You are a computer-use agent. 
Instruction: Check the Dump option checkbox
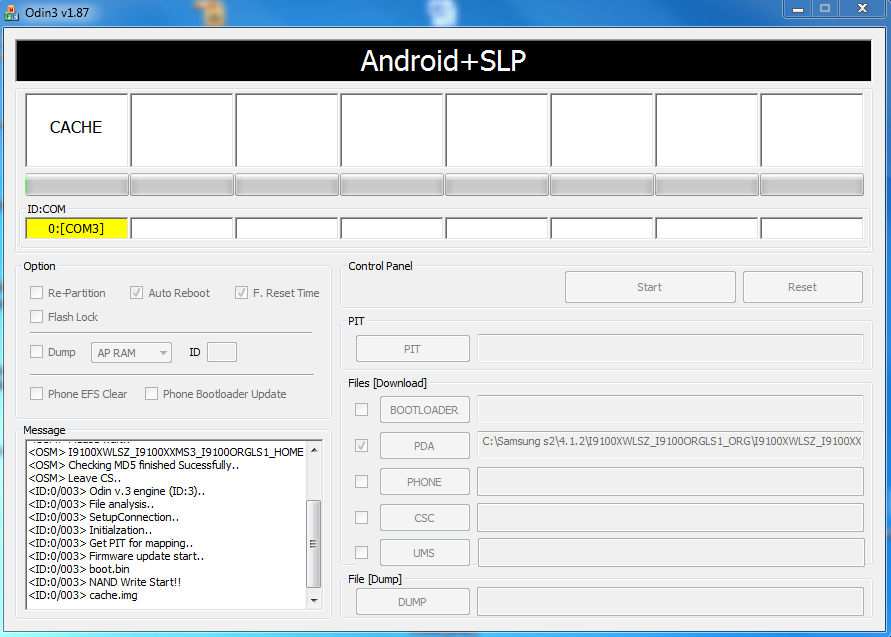coord(36,352)
